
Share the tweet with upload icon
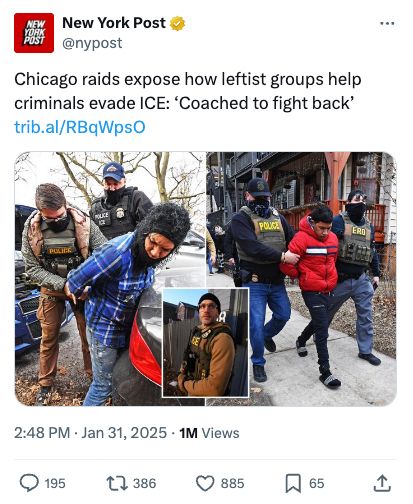click(382, 483)
